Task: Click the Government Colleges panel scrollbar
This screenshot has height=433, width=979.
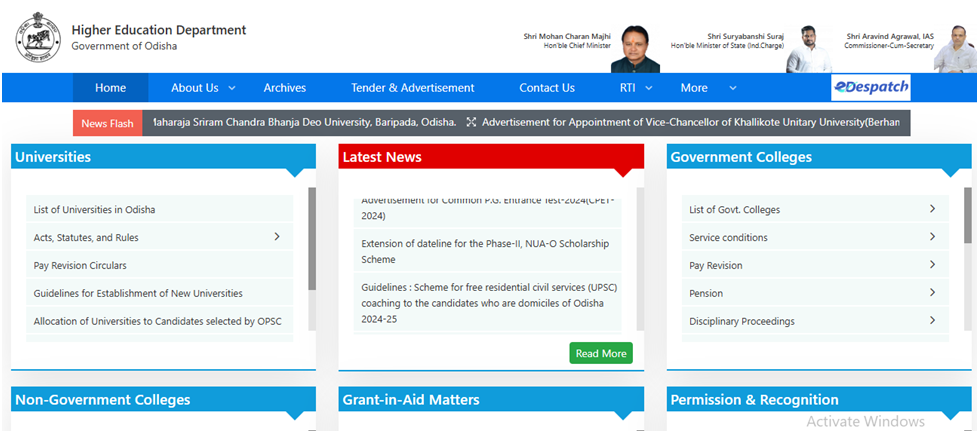Action: click(968, 215)
